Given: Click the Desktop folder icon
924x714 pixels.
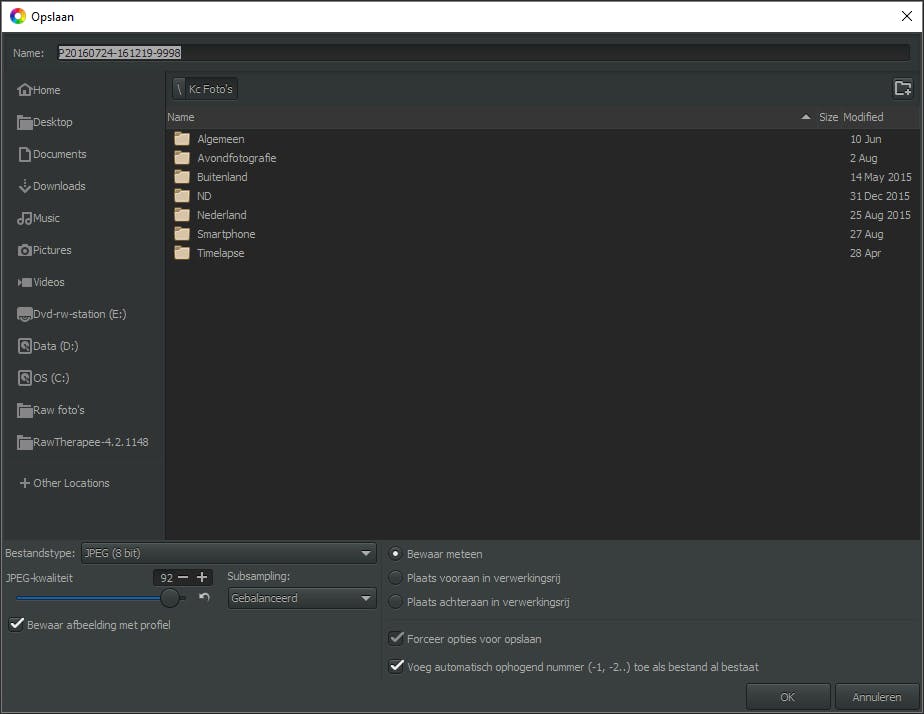Looking at the screenshot, I should coord(25,122).
